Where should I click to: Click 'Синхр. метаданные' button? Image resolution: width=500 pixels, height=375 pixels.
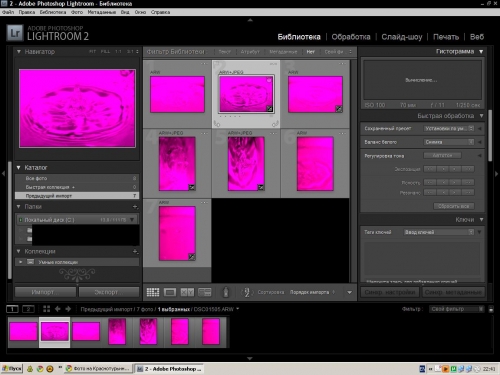[x=454, y=292]
